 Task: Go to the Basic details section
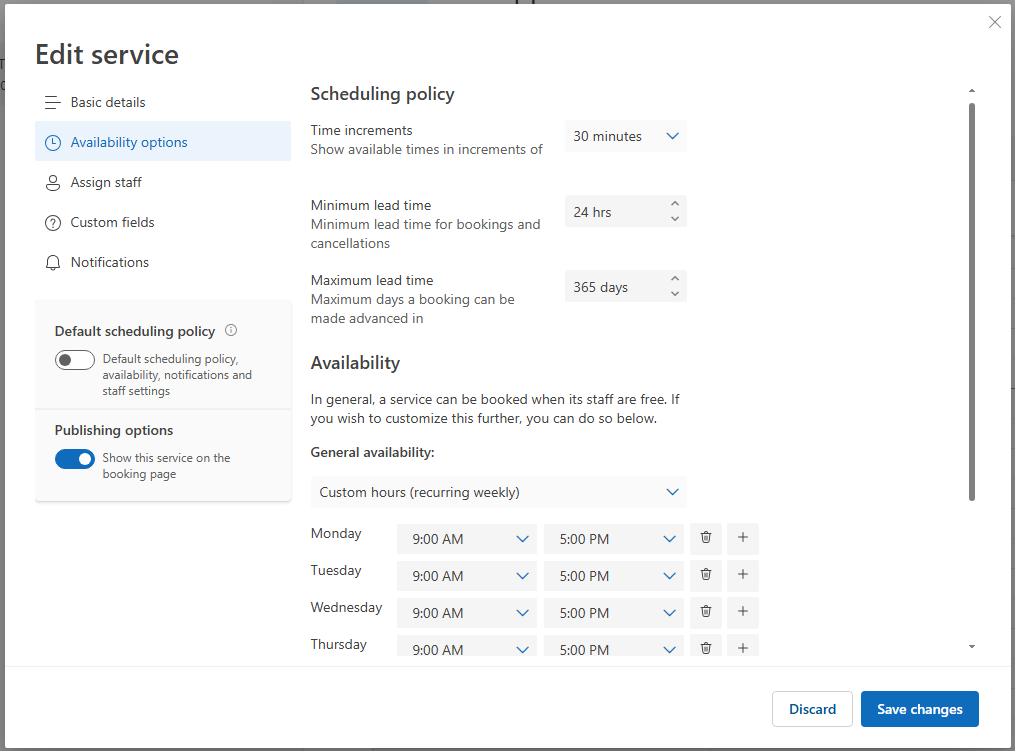pos(108,102)
